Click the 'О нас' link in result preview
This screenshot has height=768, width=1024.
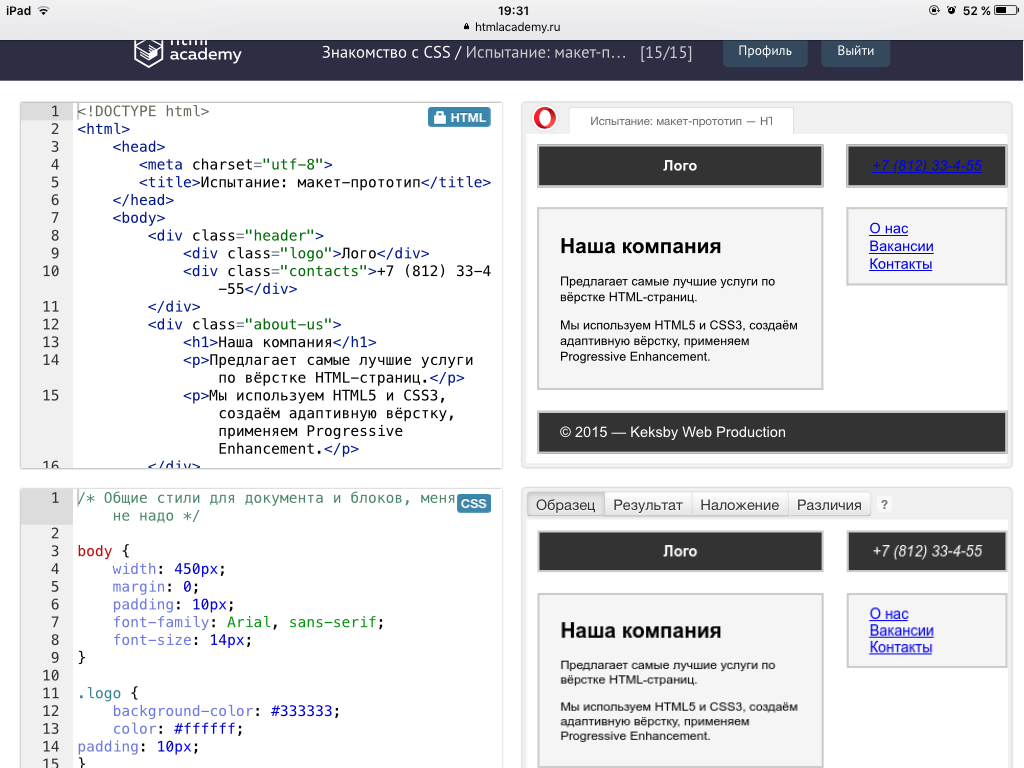click(888, 229)
